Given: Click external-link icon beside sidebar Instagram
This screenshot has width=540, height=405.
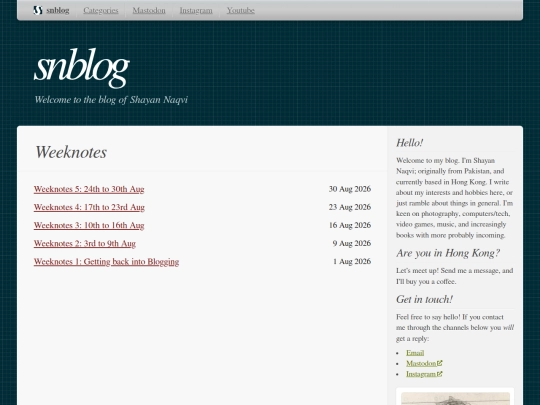Looking at the screenshot, I should [439, 374].
